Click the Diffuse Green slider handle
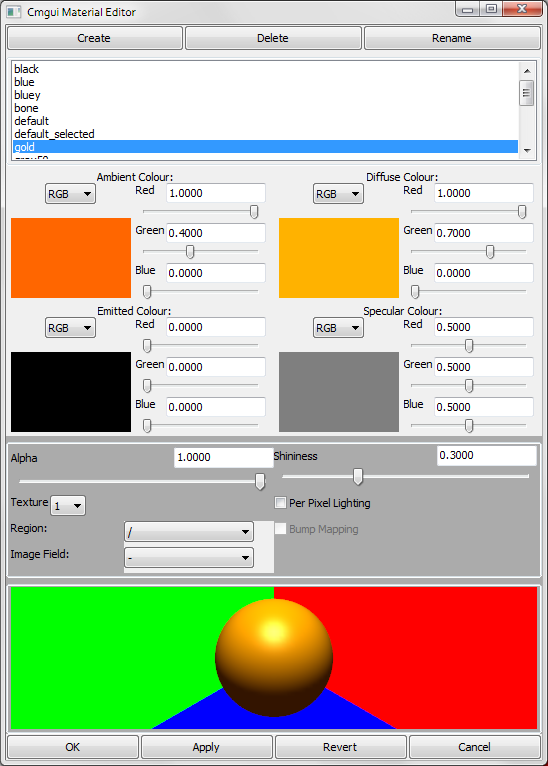Screen dimensions: 548x766 coord(490,252)
